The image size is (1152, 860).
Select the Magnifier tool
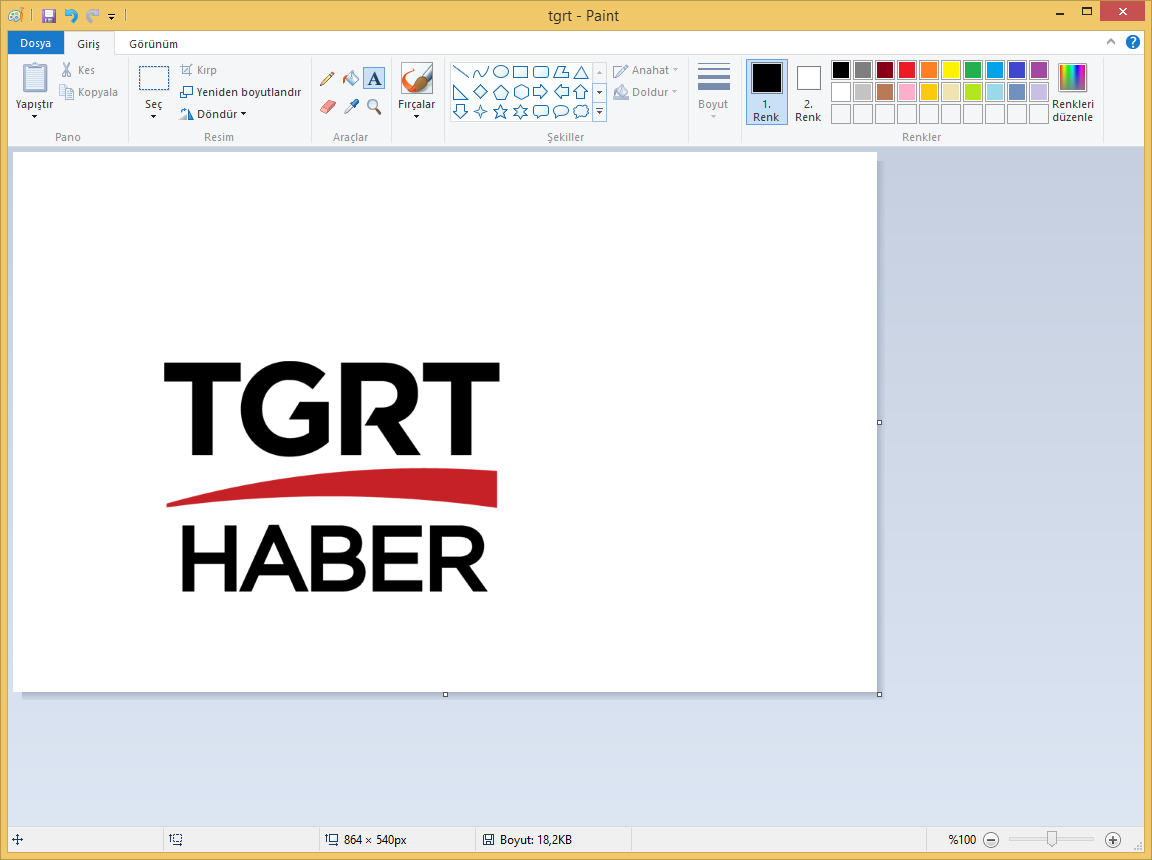(374, 106)
